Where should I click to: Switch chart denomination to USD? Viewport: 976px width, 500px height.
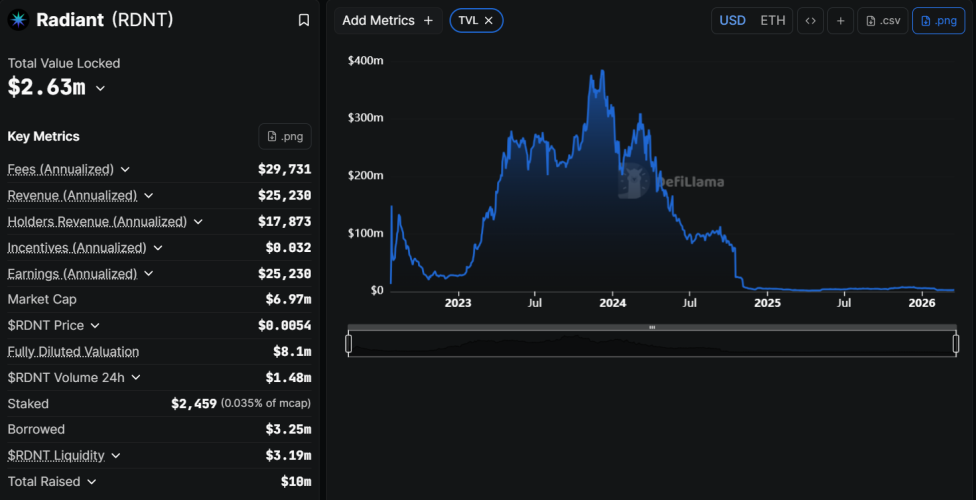click(732, 20)
